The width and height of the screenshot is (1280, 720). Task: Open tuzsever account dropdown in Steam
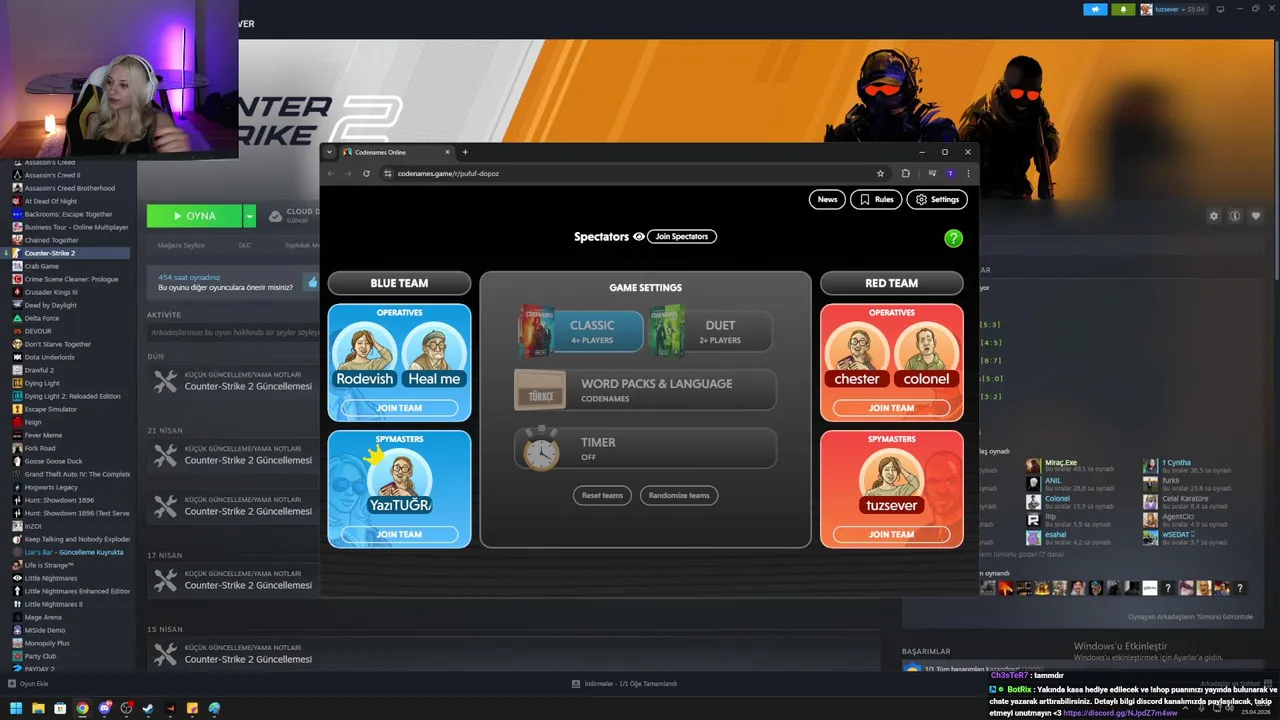coord(1173,9)
